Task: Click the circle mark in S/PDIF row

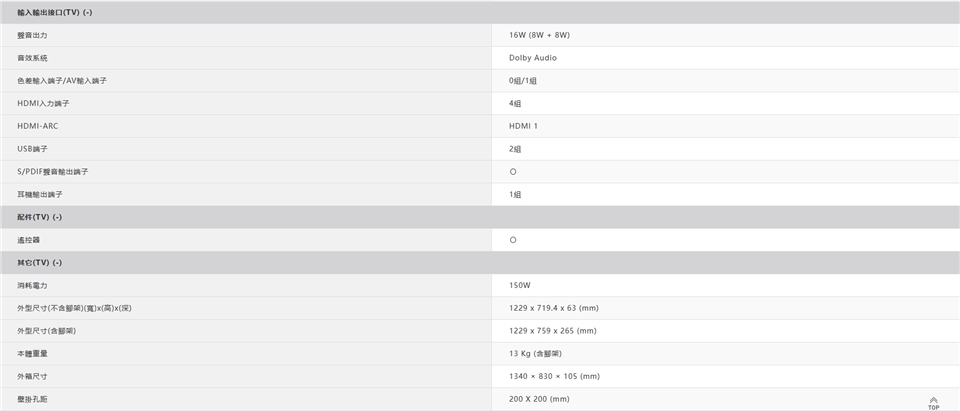Action: click(513, 172)
